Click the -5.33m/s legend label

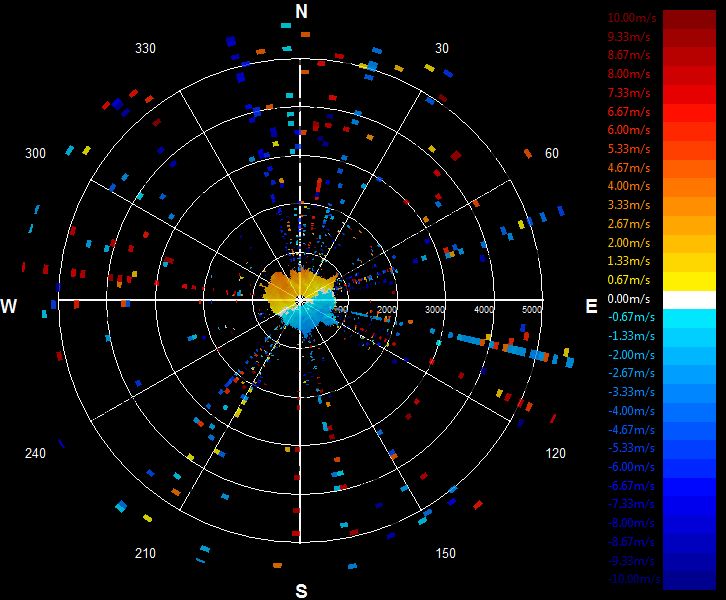point(632,448)
